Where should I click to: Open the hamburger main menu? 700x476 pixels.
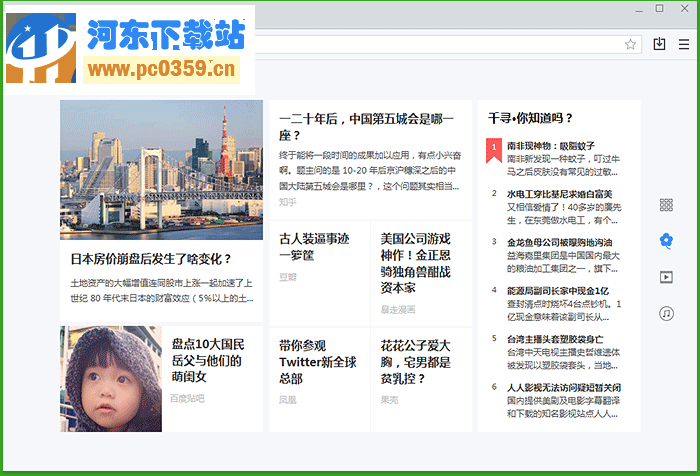coord(683,44)
